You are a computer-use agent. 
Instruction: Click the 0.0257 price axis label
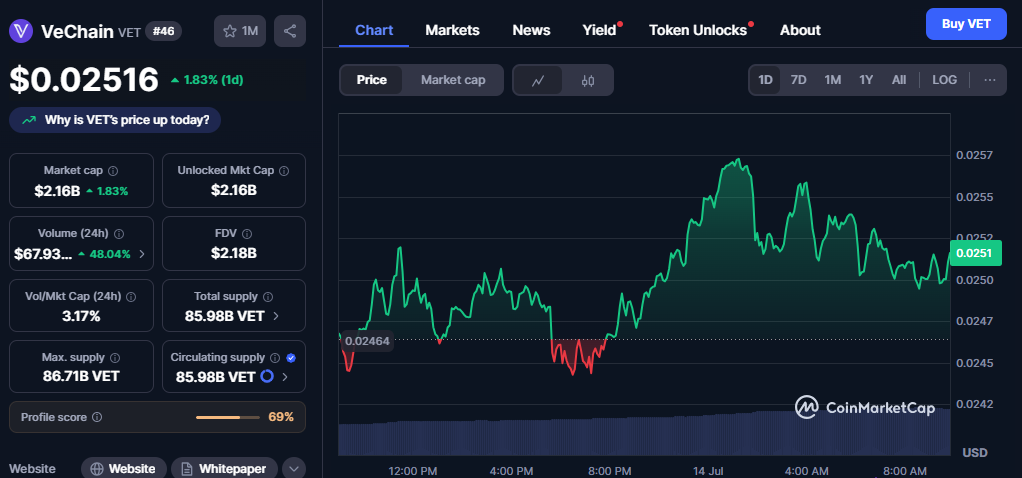coord(974,155)
